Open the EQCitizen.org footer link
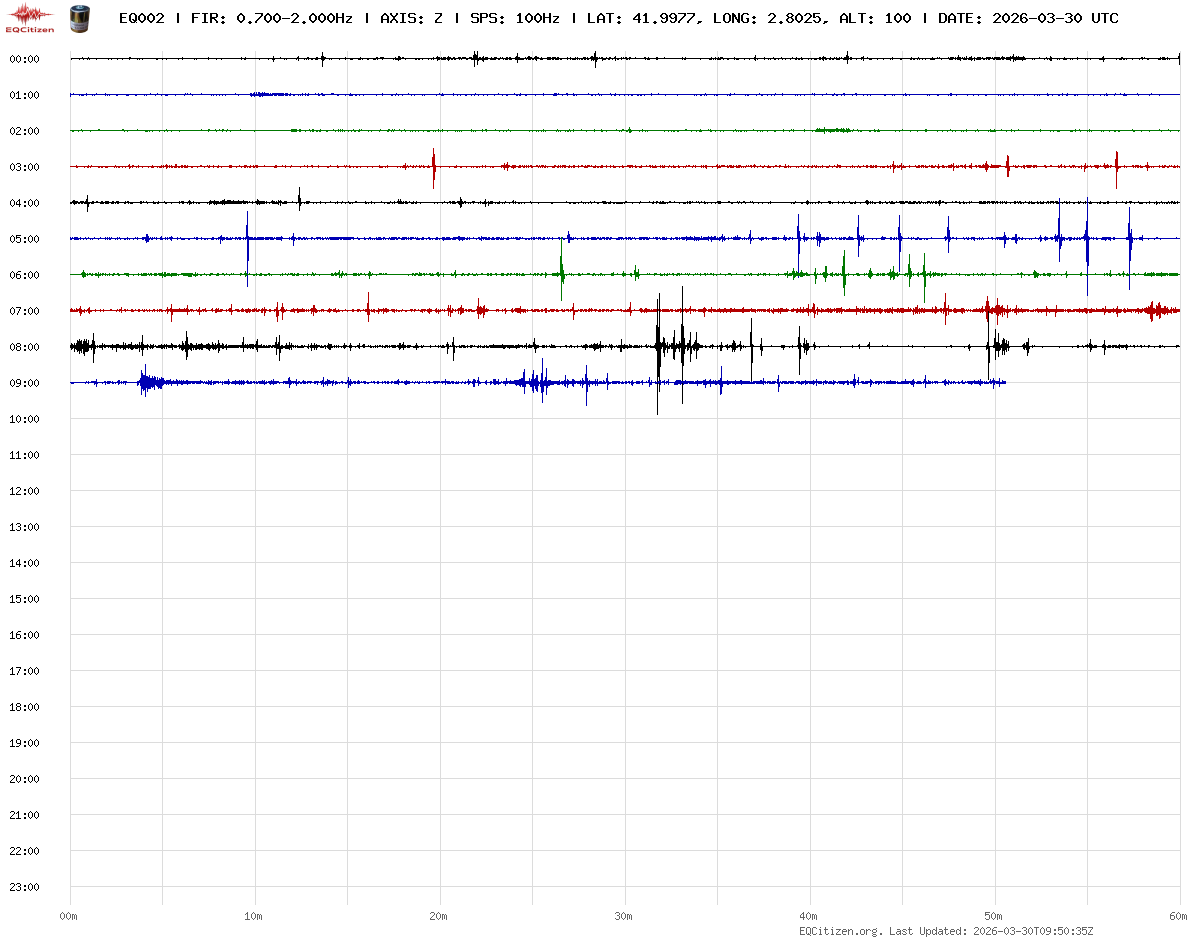Viewport: 1200px width, 940px height. point(840,931)
